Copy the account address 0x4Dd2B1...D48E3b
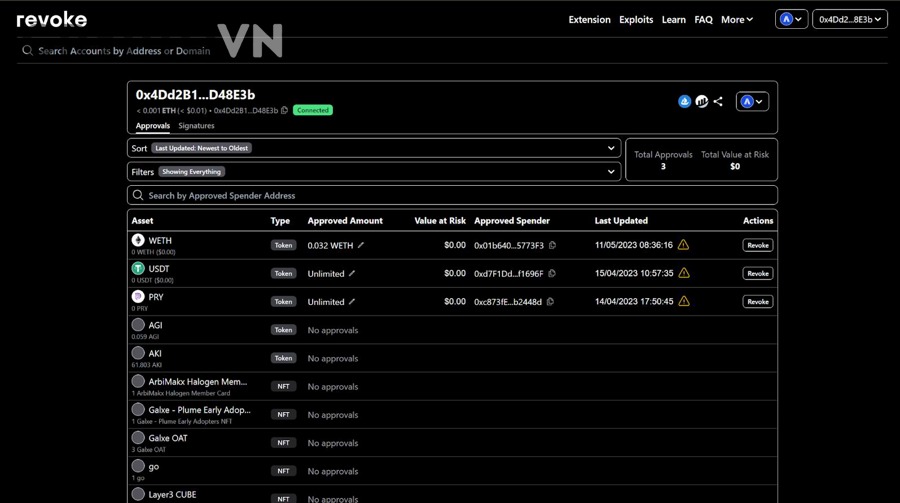 coord(284,110)
